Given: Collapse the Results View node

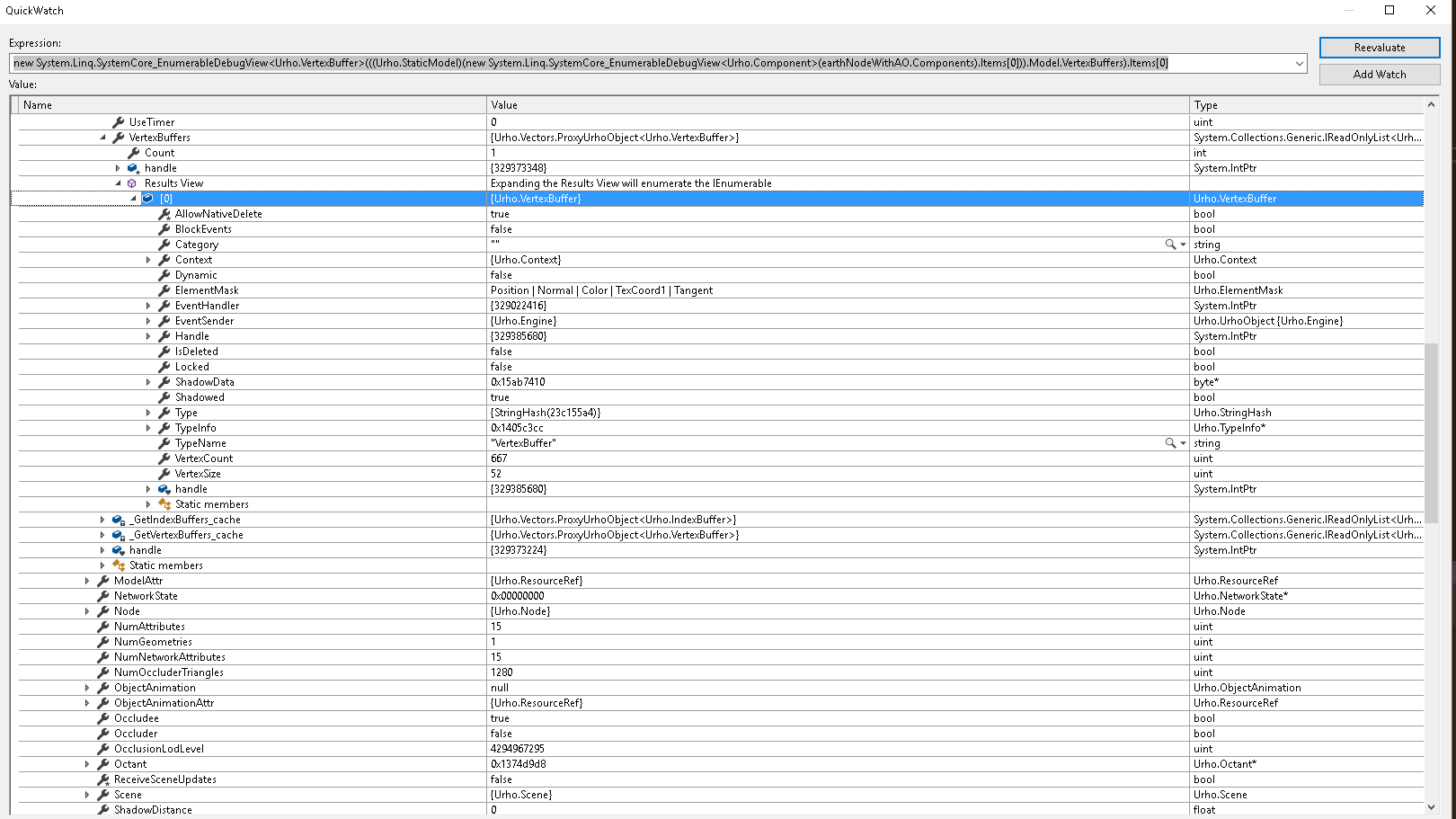Looking at the screenshot, I should [x=118, y=183].
